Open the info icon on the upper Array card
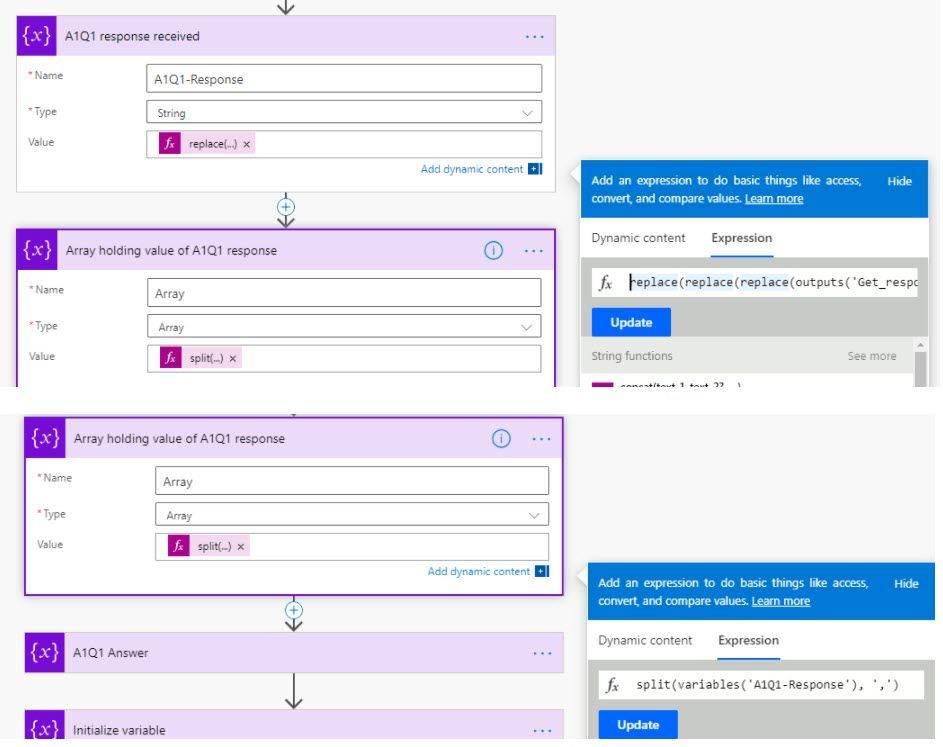This screenshot has width=943, height=747. pos(493,250)
